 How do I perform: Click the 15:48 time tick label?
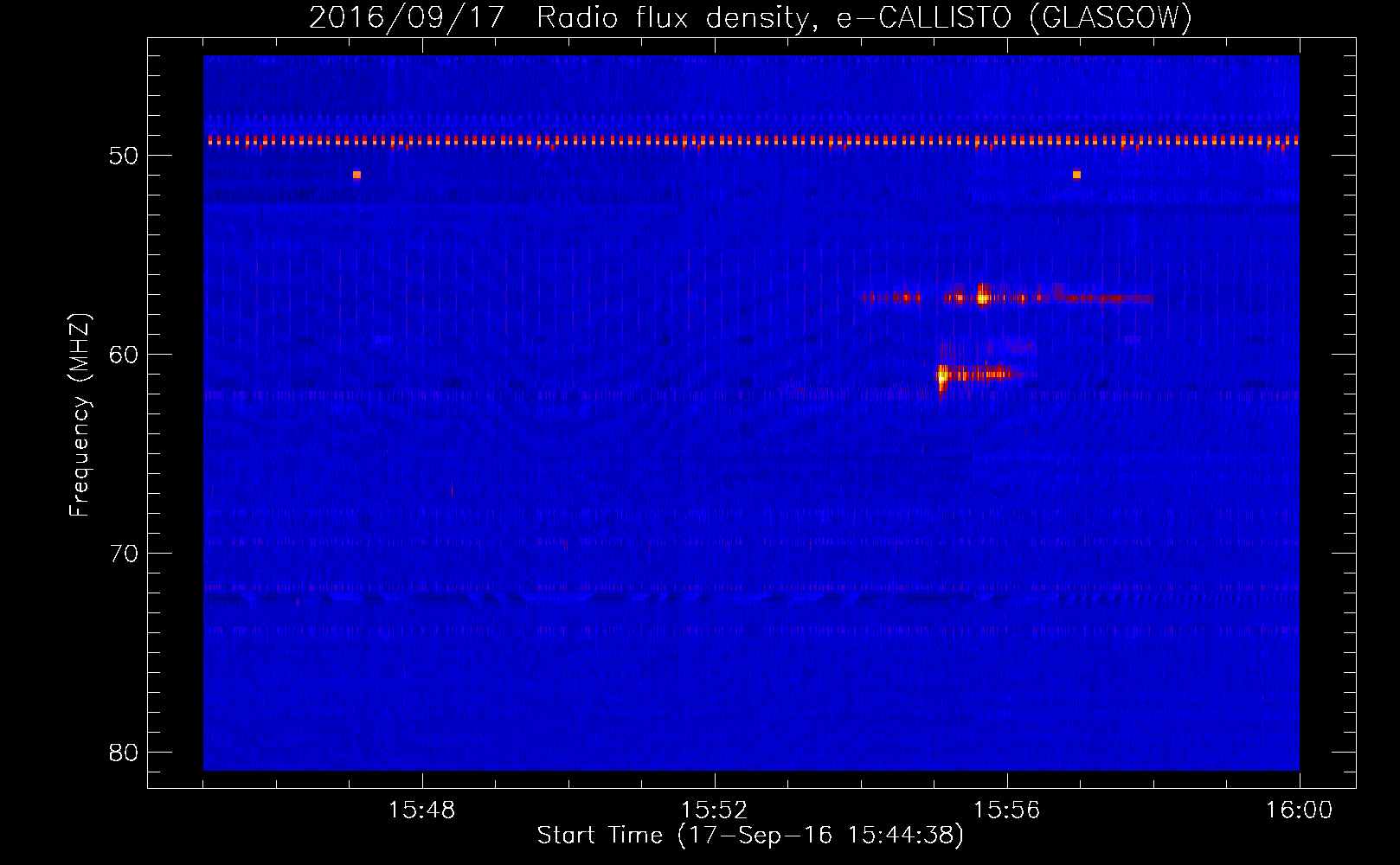click(x=421, y=811)
